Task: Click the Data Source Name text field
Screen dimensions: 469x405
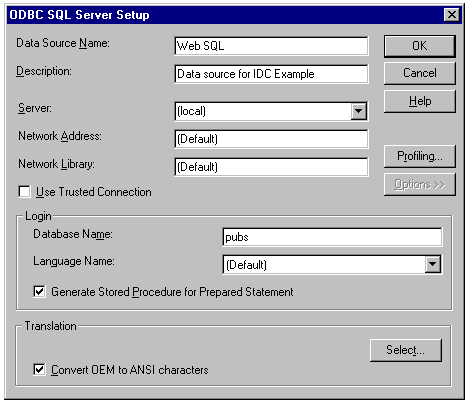Action: [x=271, y=46]
